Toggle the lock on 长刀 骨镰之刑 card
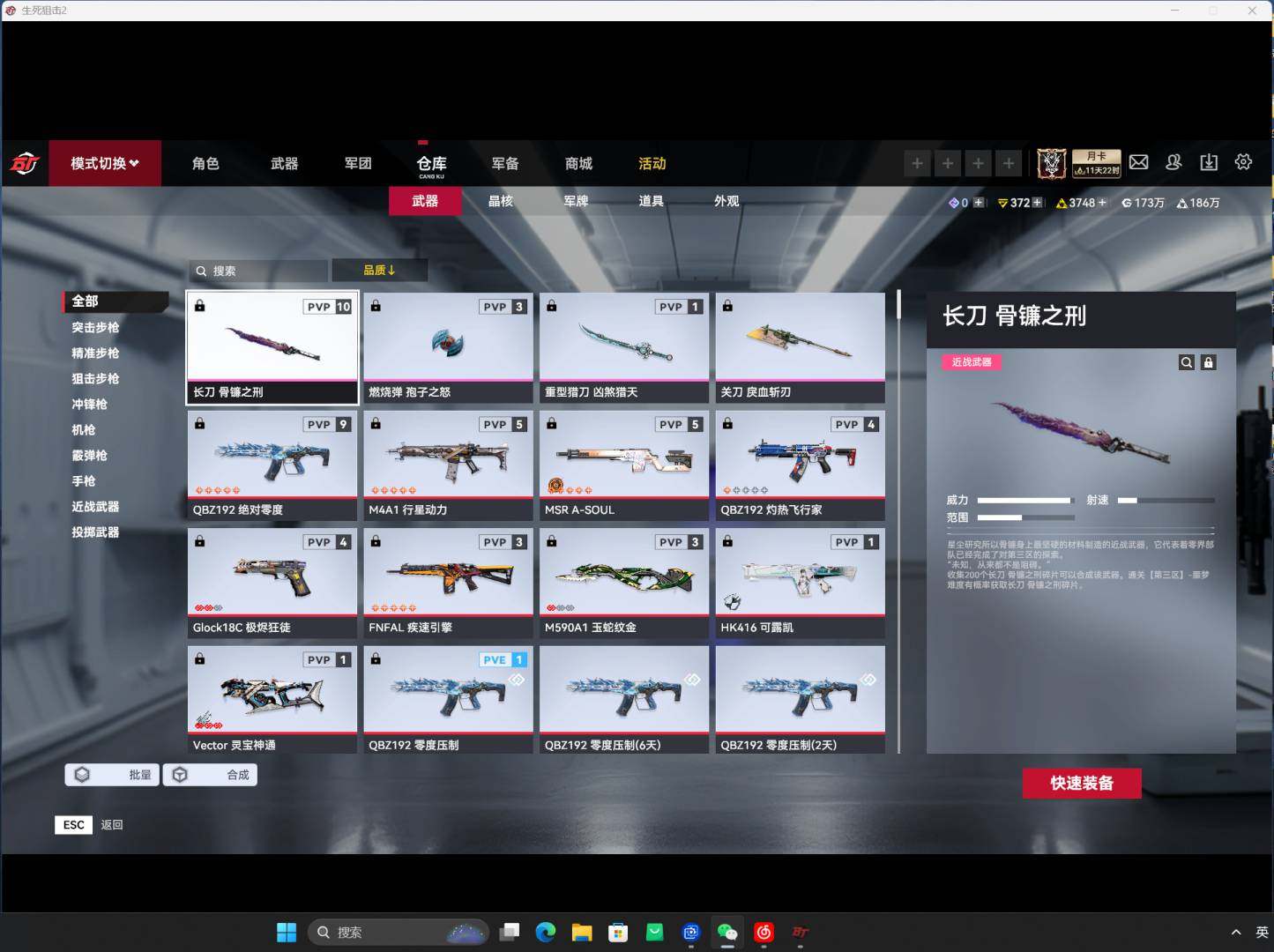The height and width of the screenshot is (952, 1274). tap(200, 306)
